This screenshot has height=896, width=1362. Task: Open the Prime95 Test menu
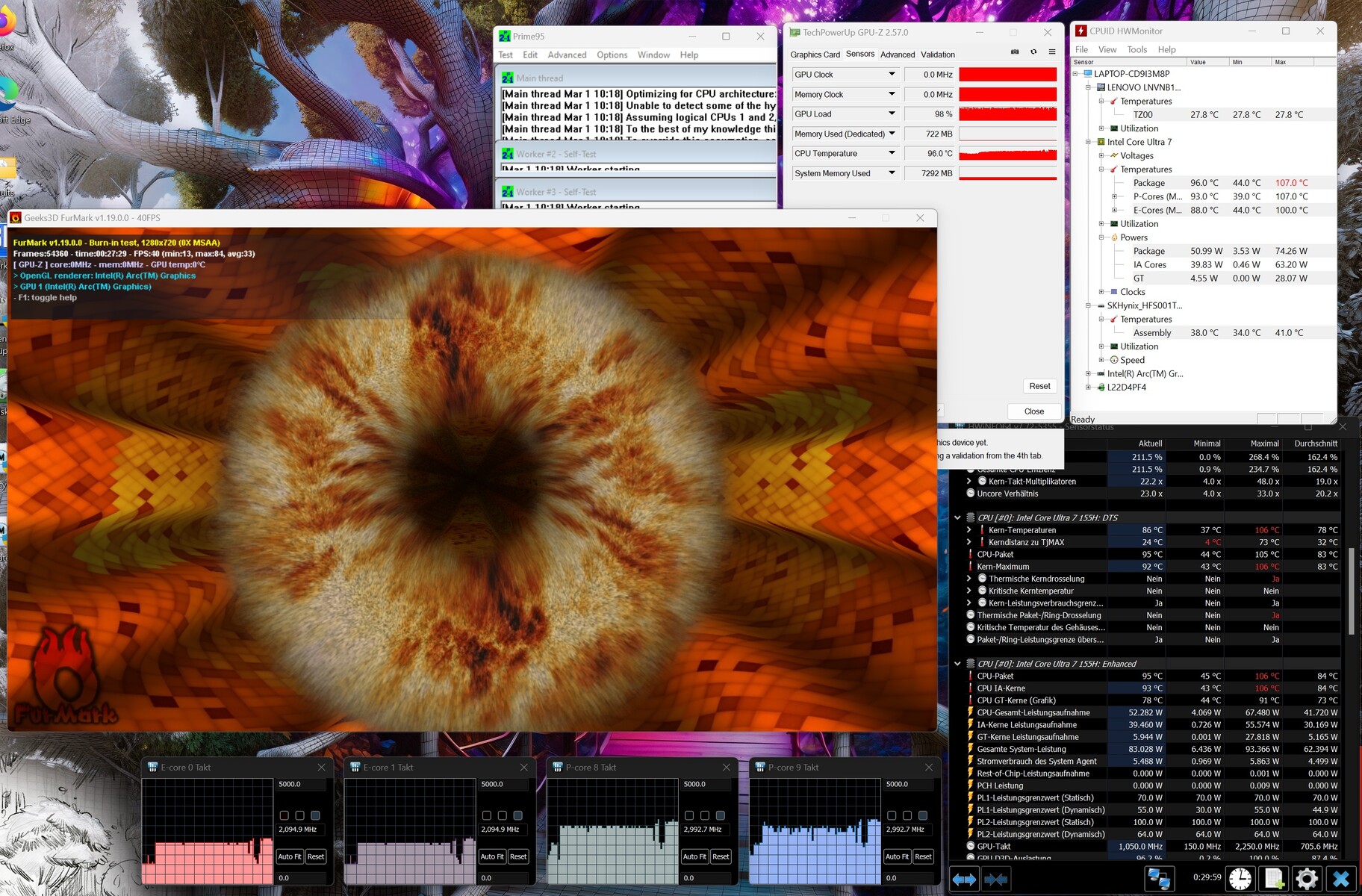506,55
